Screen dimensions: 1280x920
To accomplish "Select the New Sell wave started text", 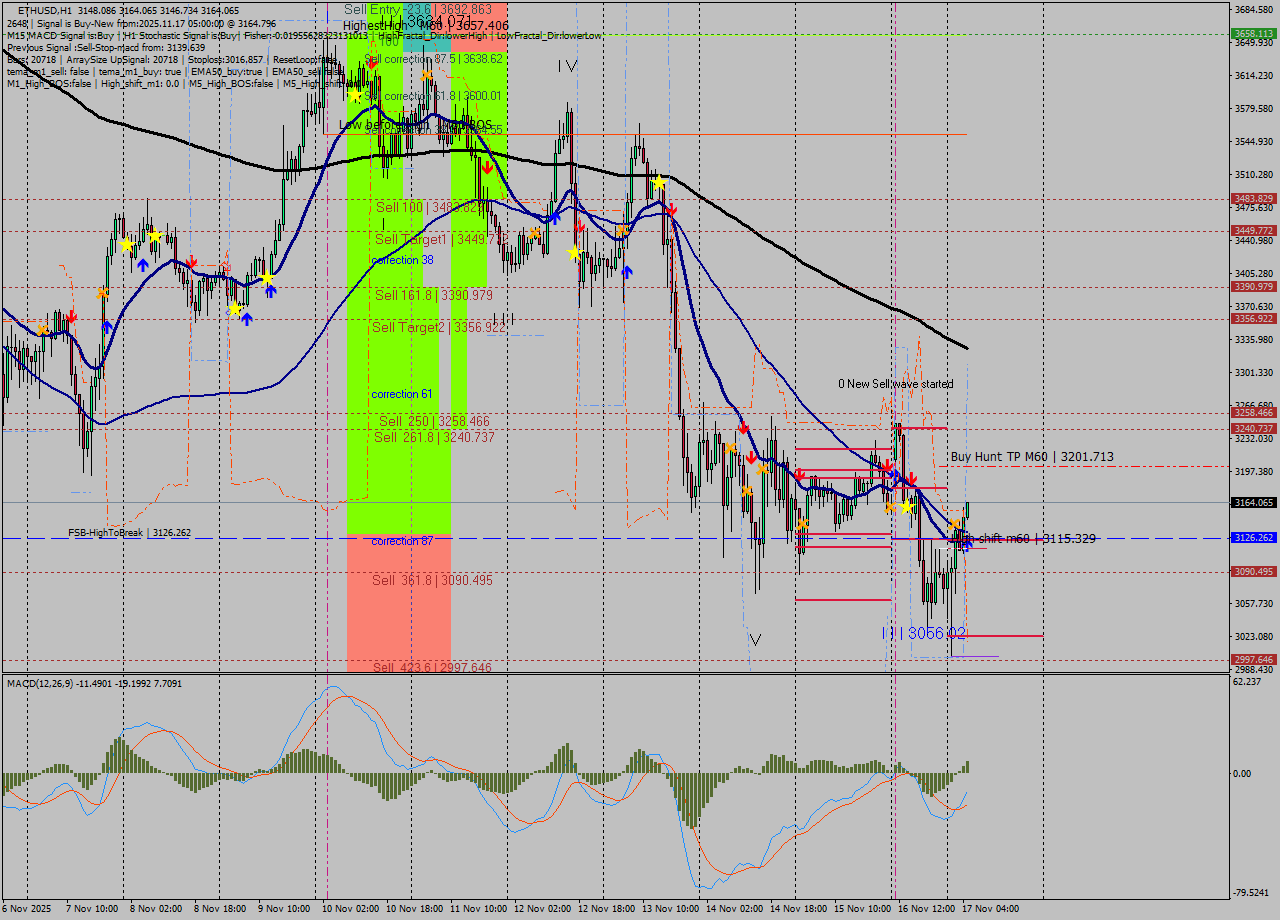I will pyautogui.click(x=895, y=384).
